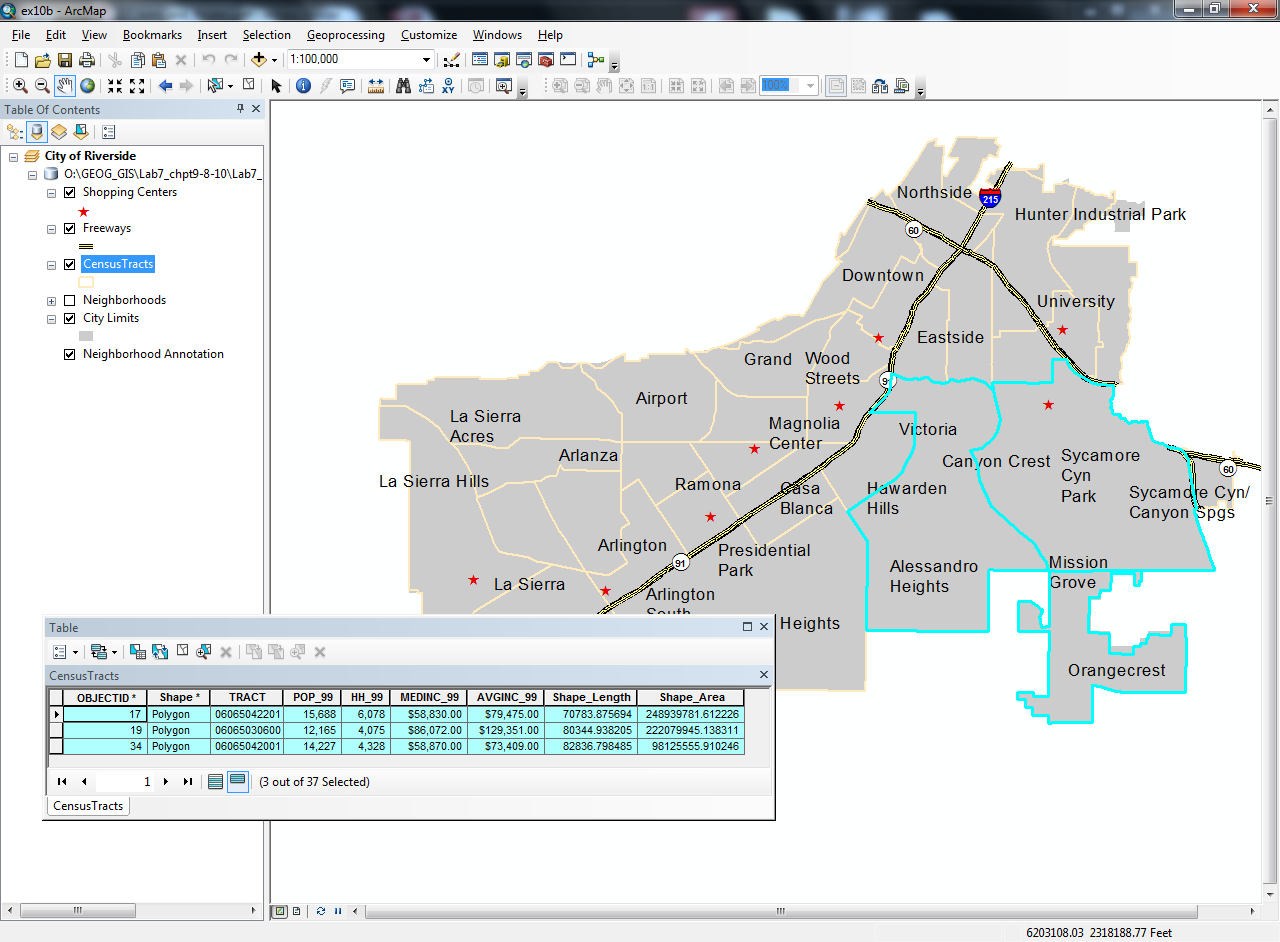Open the Bookmarks menu
This screenshot has height=942, width=1280.
point(152,35)
